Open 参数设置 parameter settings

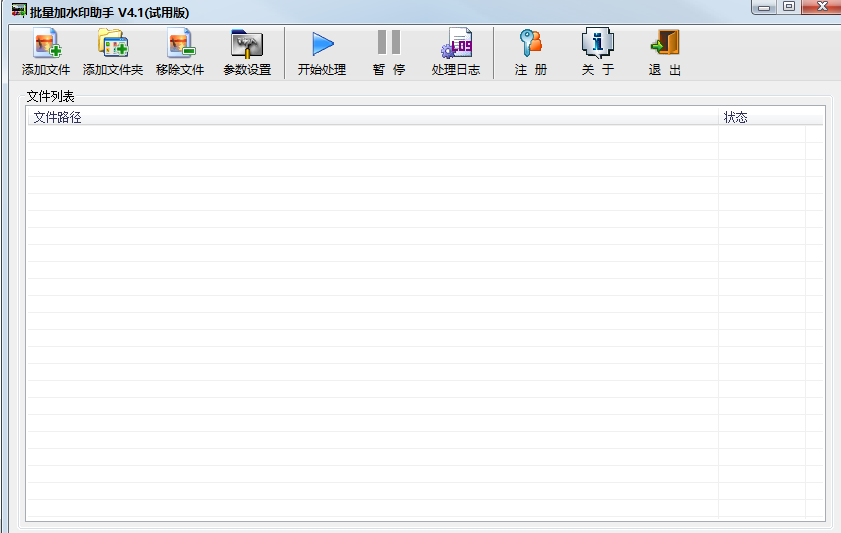(x=246, y=45)
